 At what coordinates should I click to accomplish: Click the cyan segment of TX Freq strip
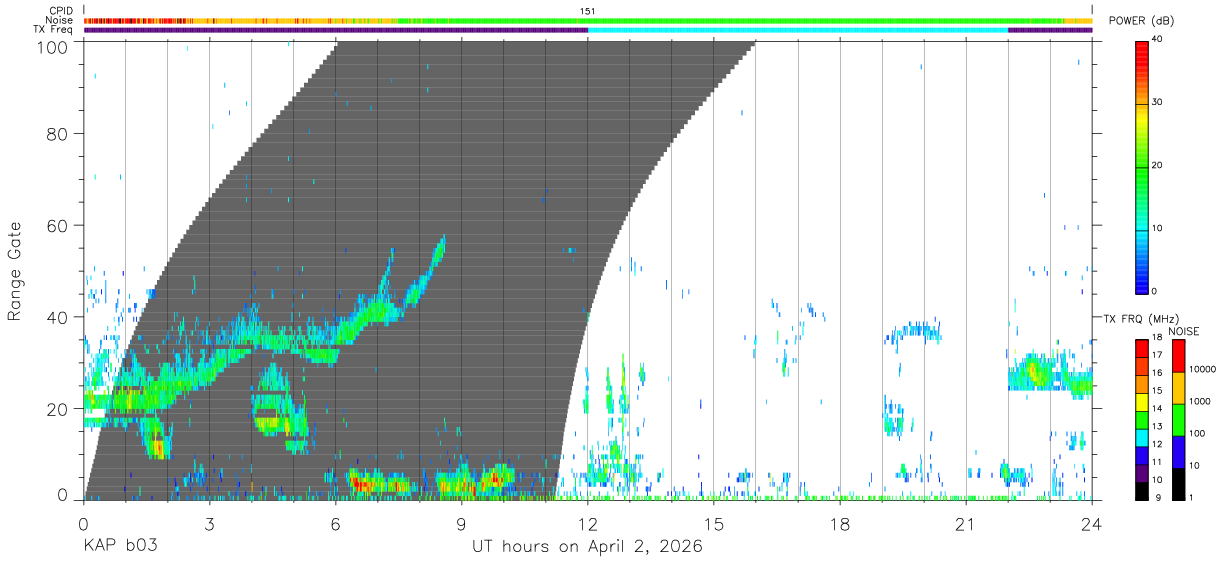click(798, 30)
